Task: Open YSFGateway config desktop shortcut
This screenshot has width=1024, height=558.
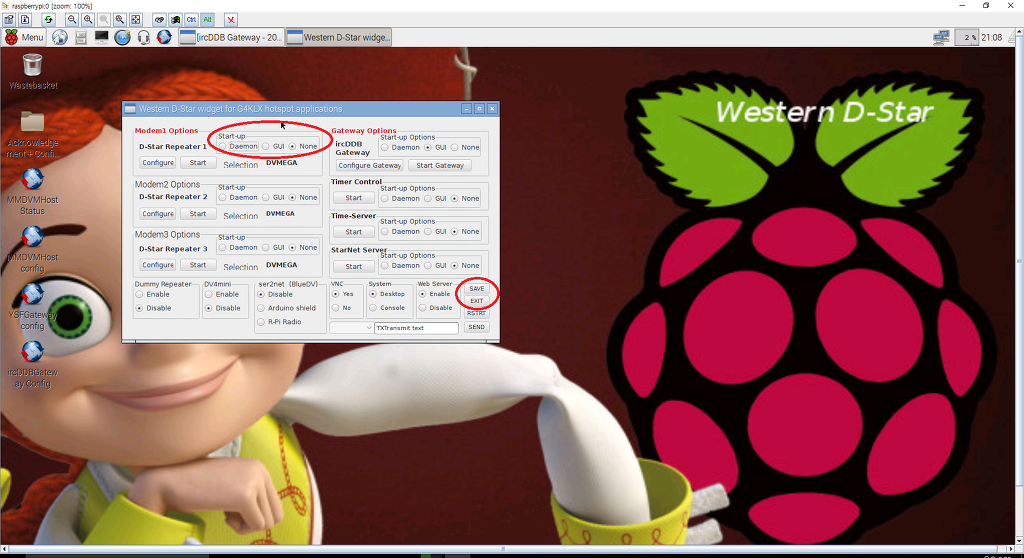Action: [32, 306]
